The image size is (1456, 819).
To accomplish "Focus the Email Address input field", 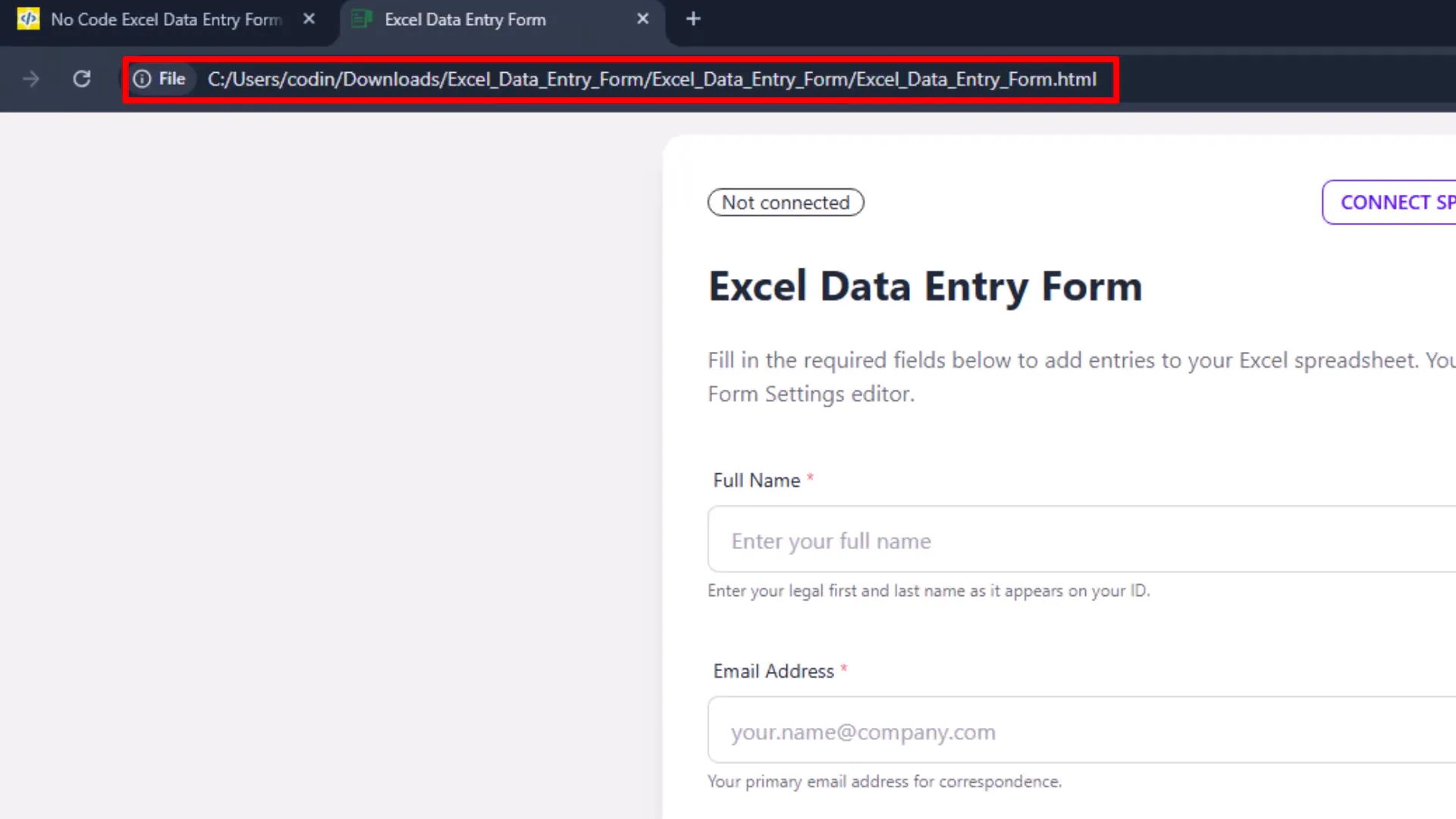I will point(986,730).
